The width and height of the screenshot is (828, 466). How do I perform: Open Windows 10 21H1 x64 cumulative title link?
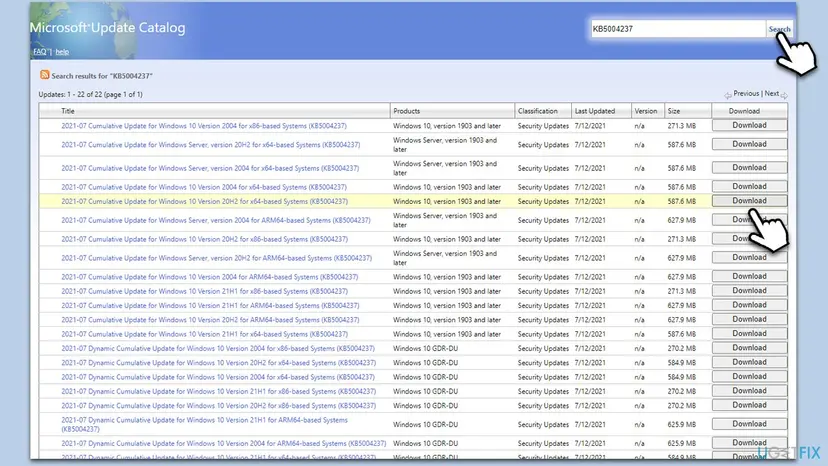click(204, 334)
